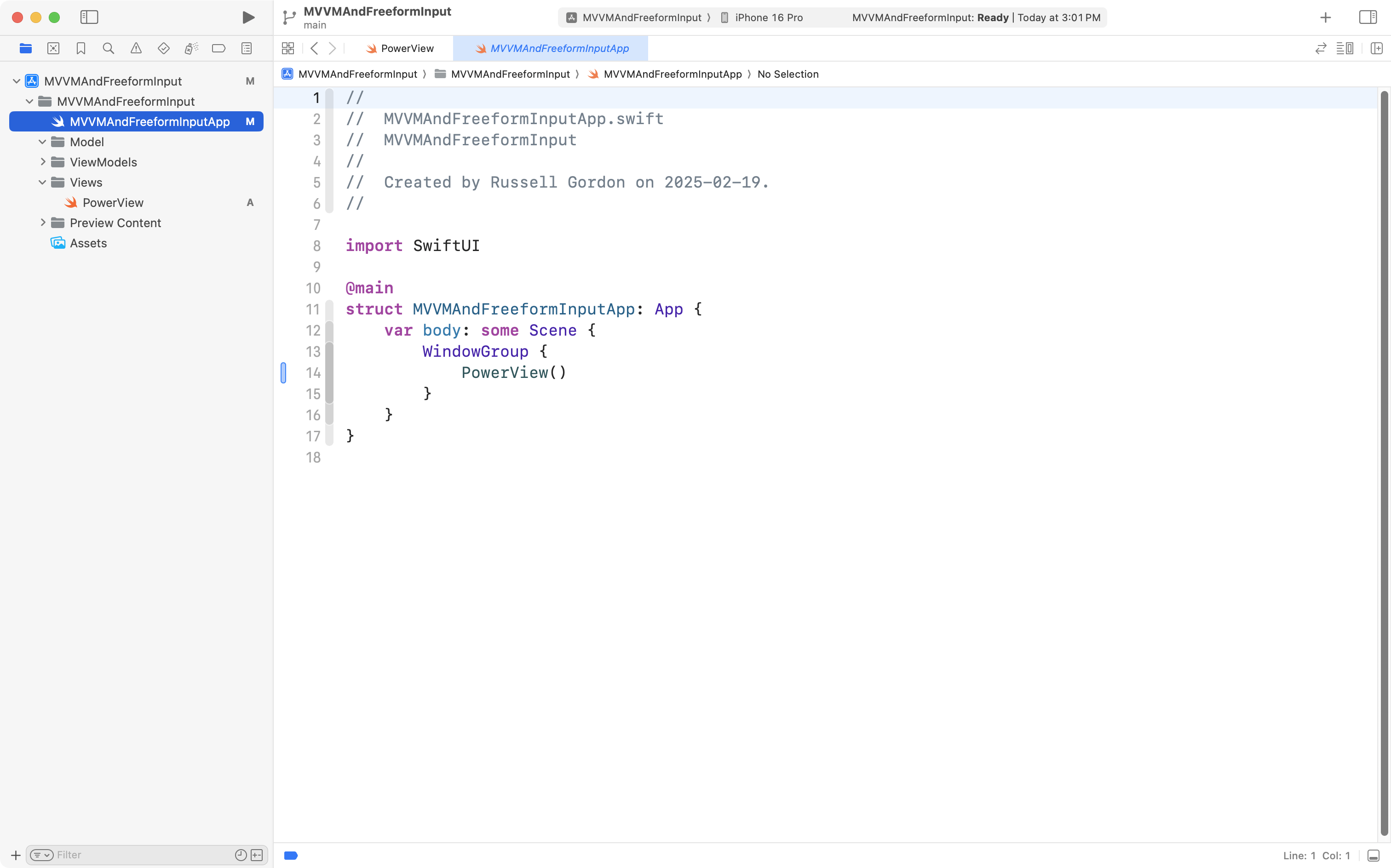
Task: Open the test navigator diamond icon
Action: point(164,48)
